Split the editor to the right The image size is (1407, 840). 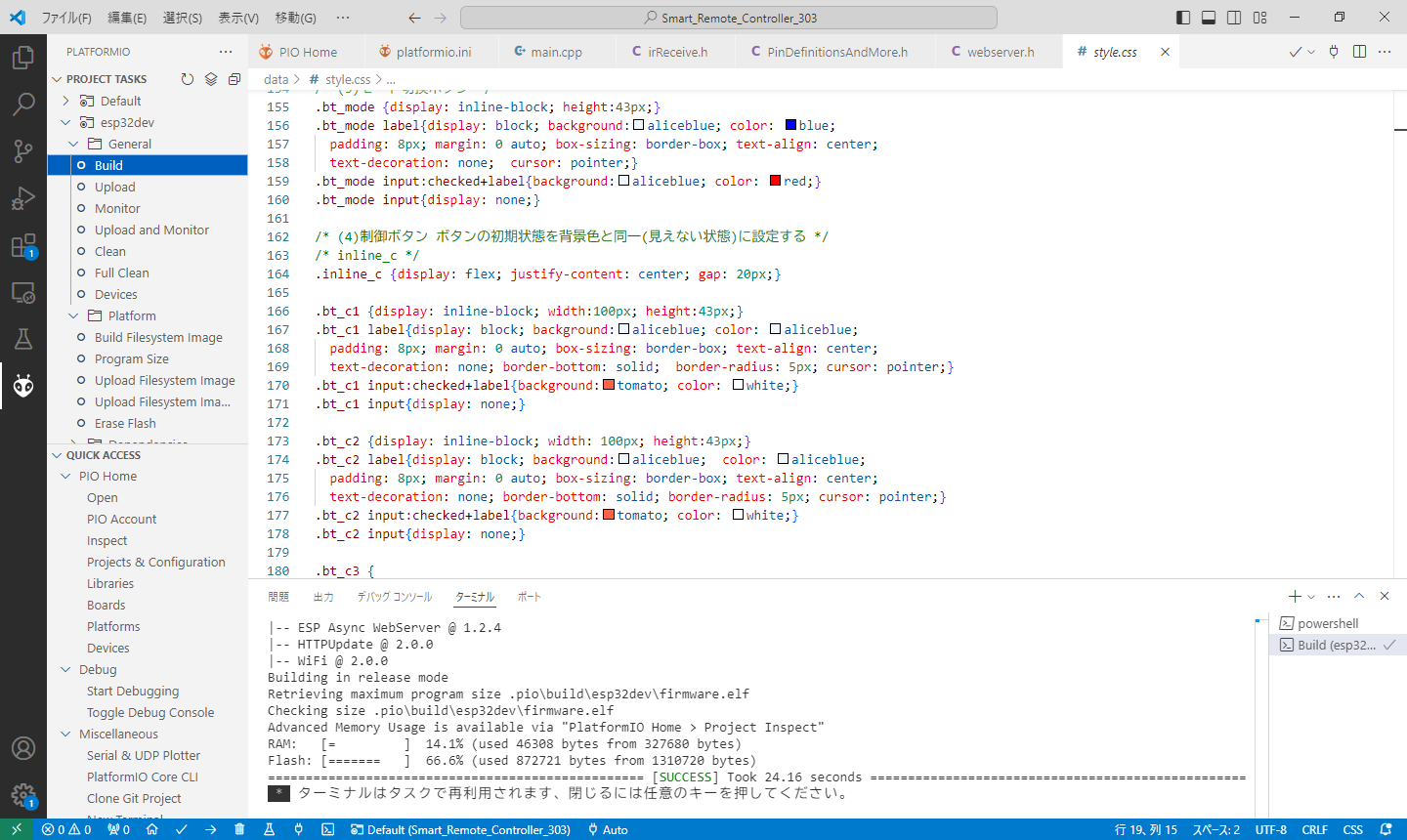click(x=1359, y=52)
